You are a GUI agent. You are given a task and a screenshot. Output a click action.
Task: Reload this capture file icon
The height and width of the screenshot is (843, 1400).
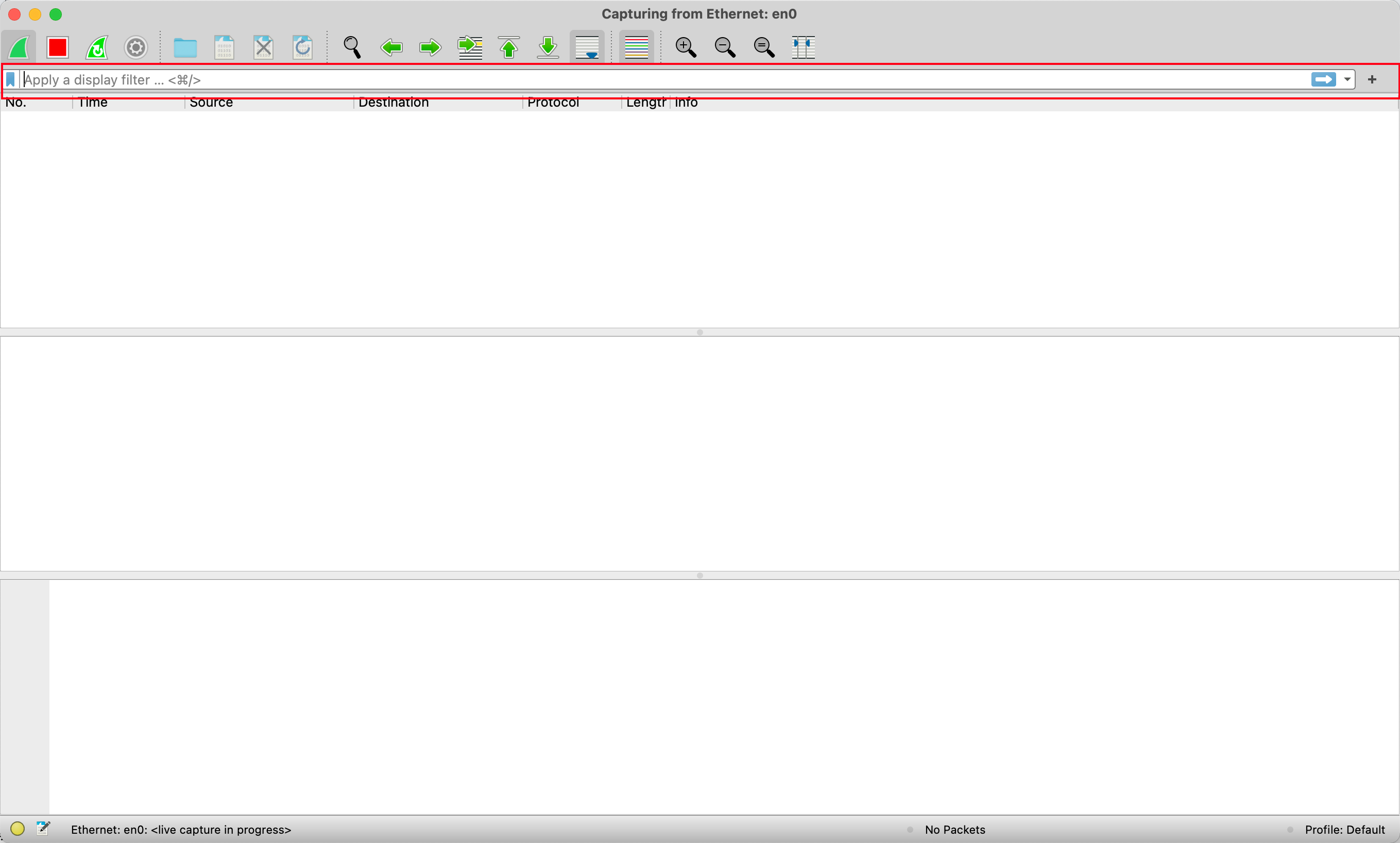(x=302, y=47)
